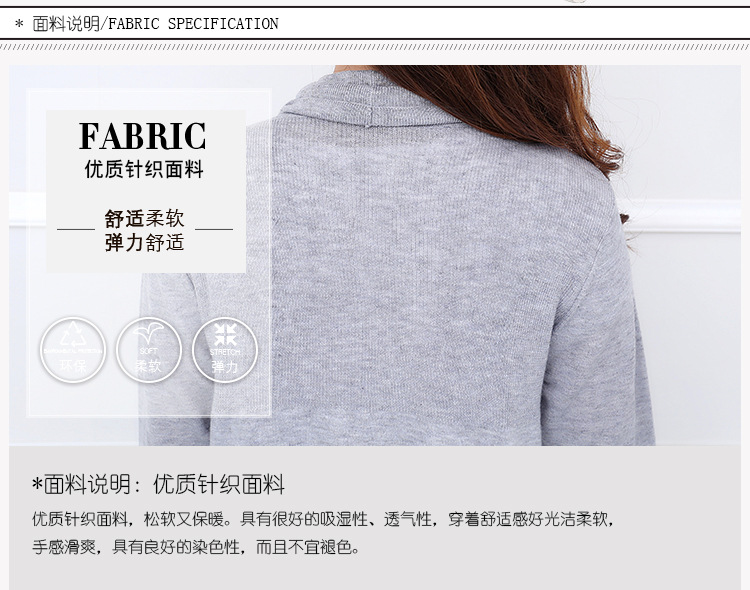Click the four-arrow symbol above STRETCH label
Viewport: 750px width, 590px height.
[x=225, y=334]
